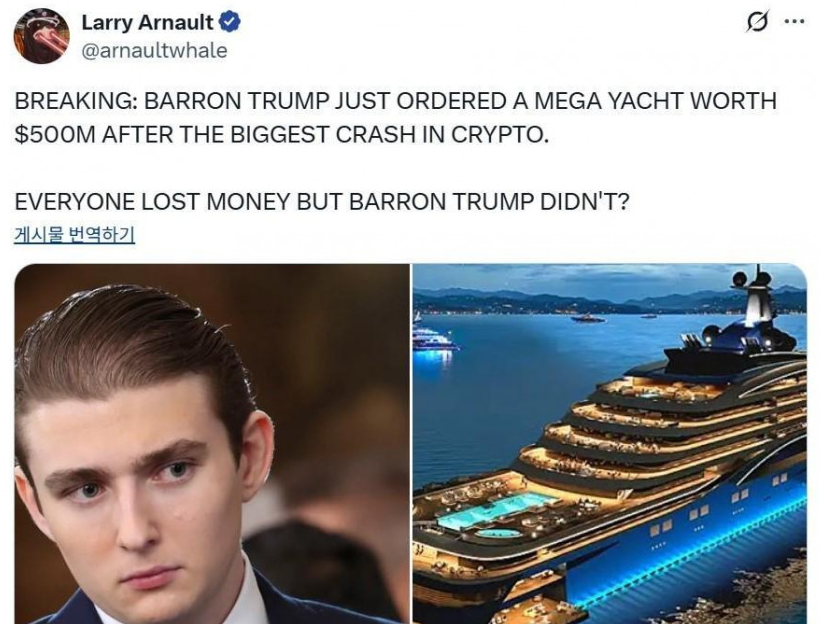Open the Grok explain-post icon
The width and height of the screenshot is (820, 624).
(x=757, y=22)
